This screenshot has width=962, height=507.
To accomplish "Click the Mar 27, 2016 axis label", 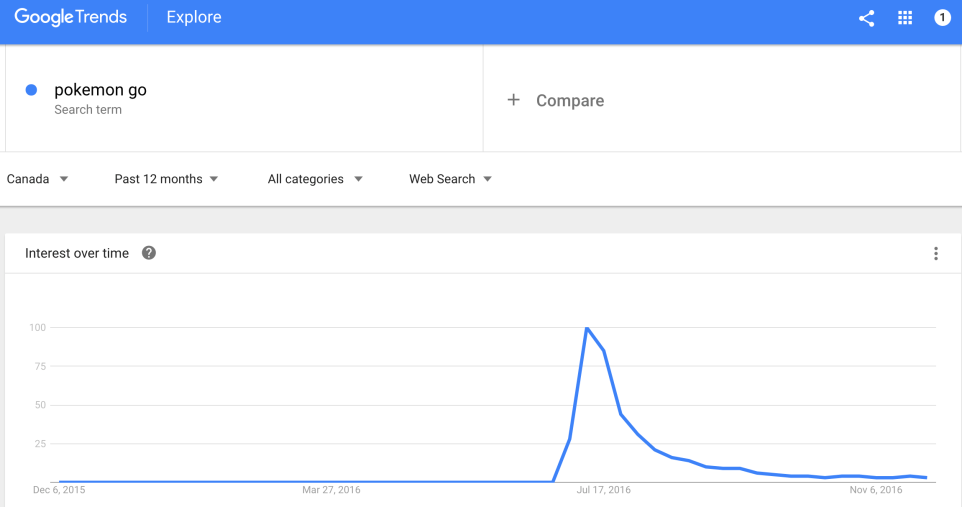I will pos(331,490).
